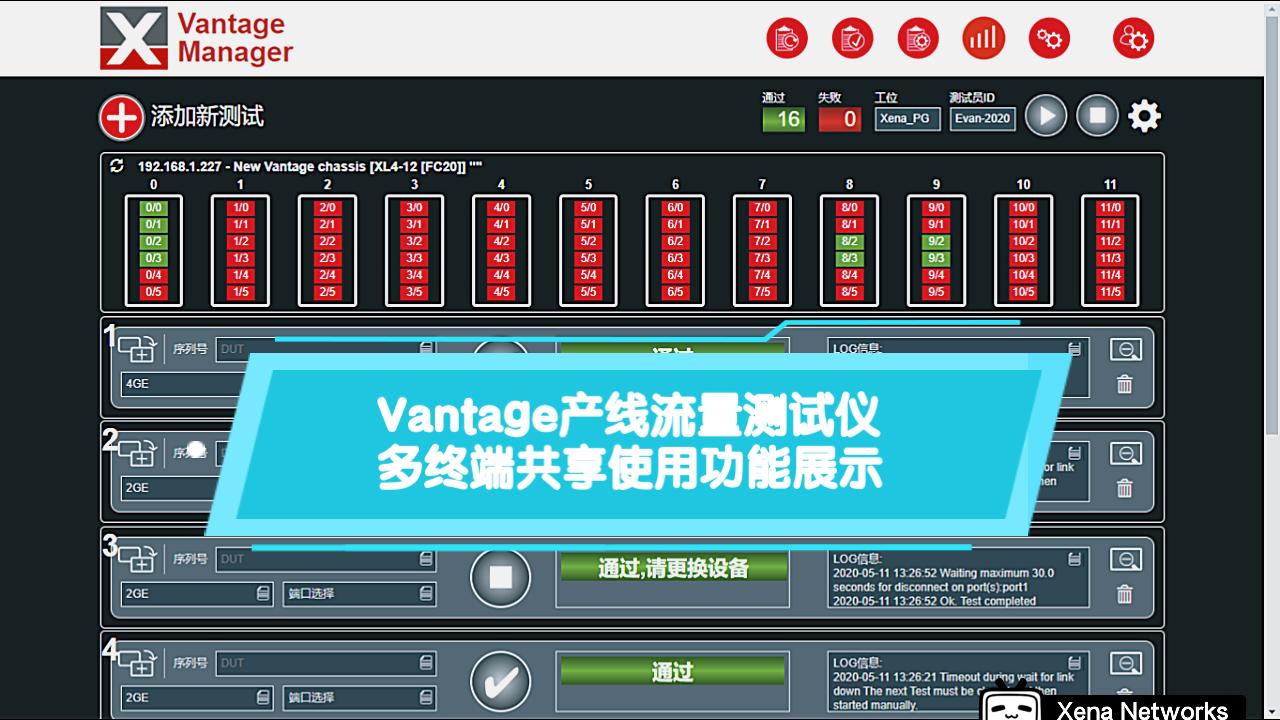The width and height of the screenshot is (1280, 720).
Task: Click the test validation clipboard icon
Action: [852, 38]
